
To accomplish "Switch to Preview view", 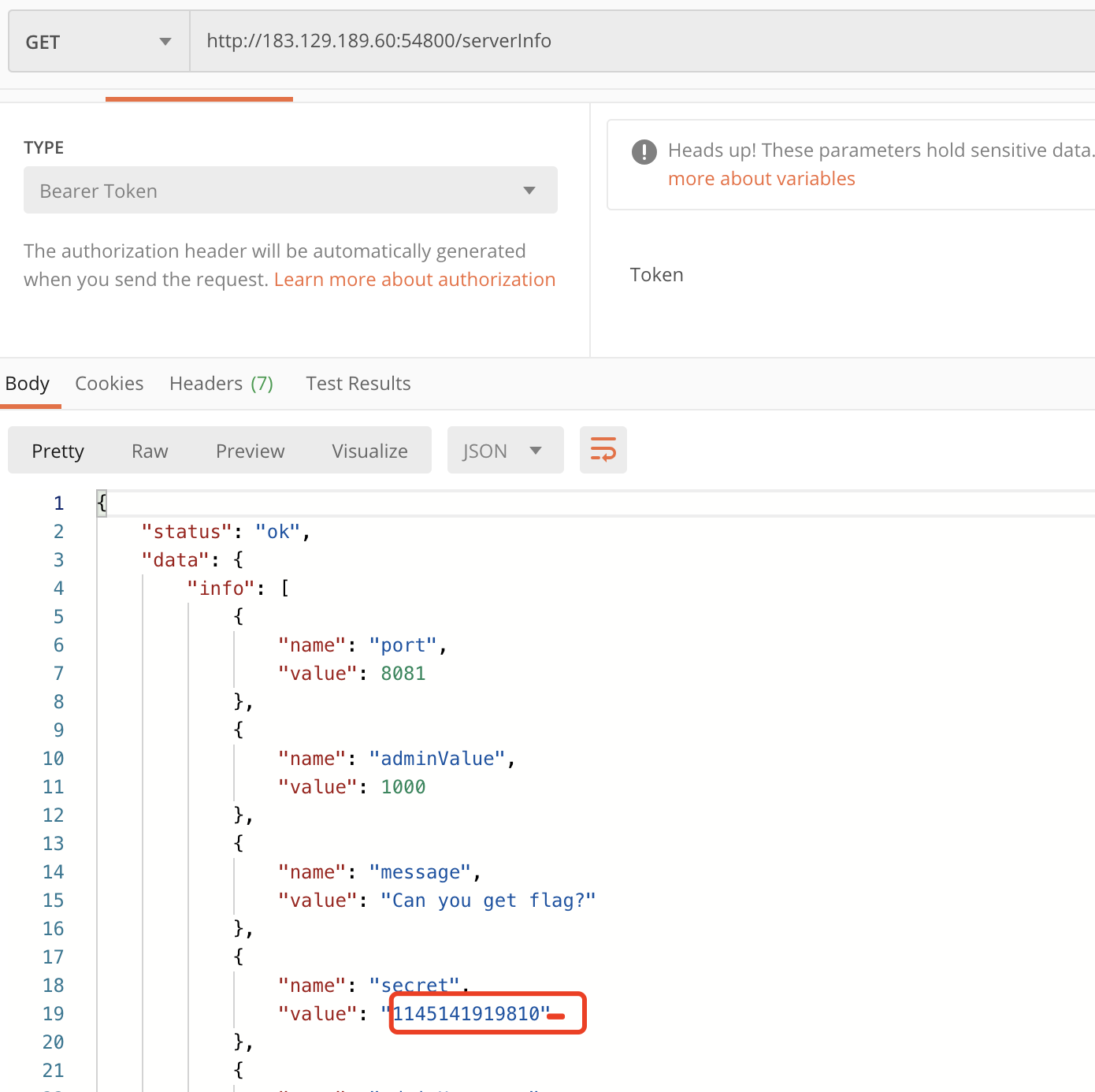I will tap(250, 451).
